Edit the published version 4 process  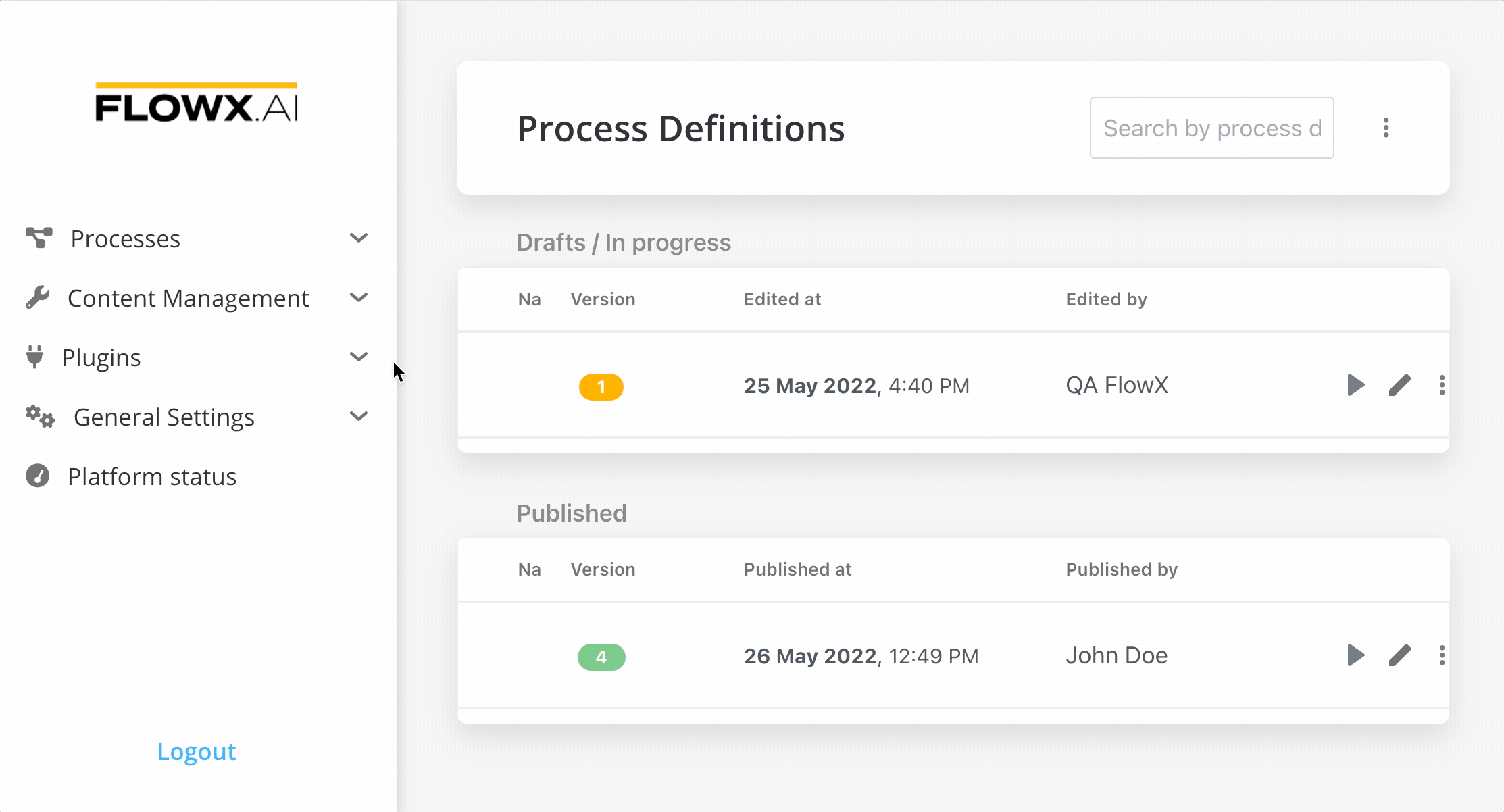point(1400,655)
